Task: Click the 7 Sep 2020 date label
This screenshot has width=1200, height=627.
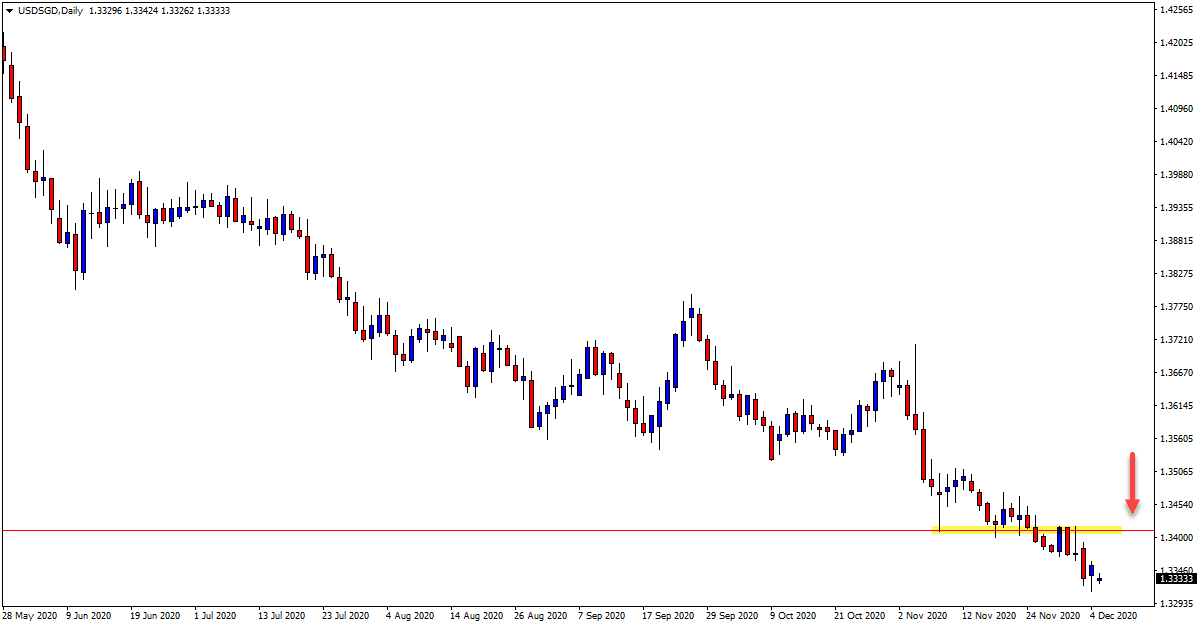Action: [x=600, y=617]
